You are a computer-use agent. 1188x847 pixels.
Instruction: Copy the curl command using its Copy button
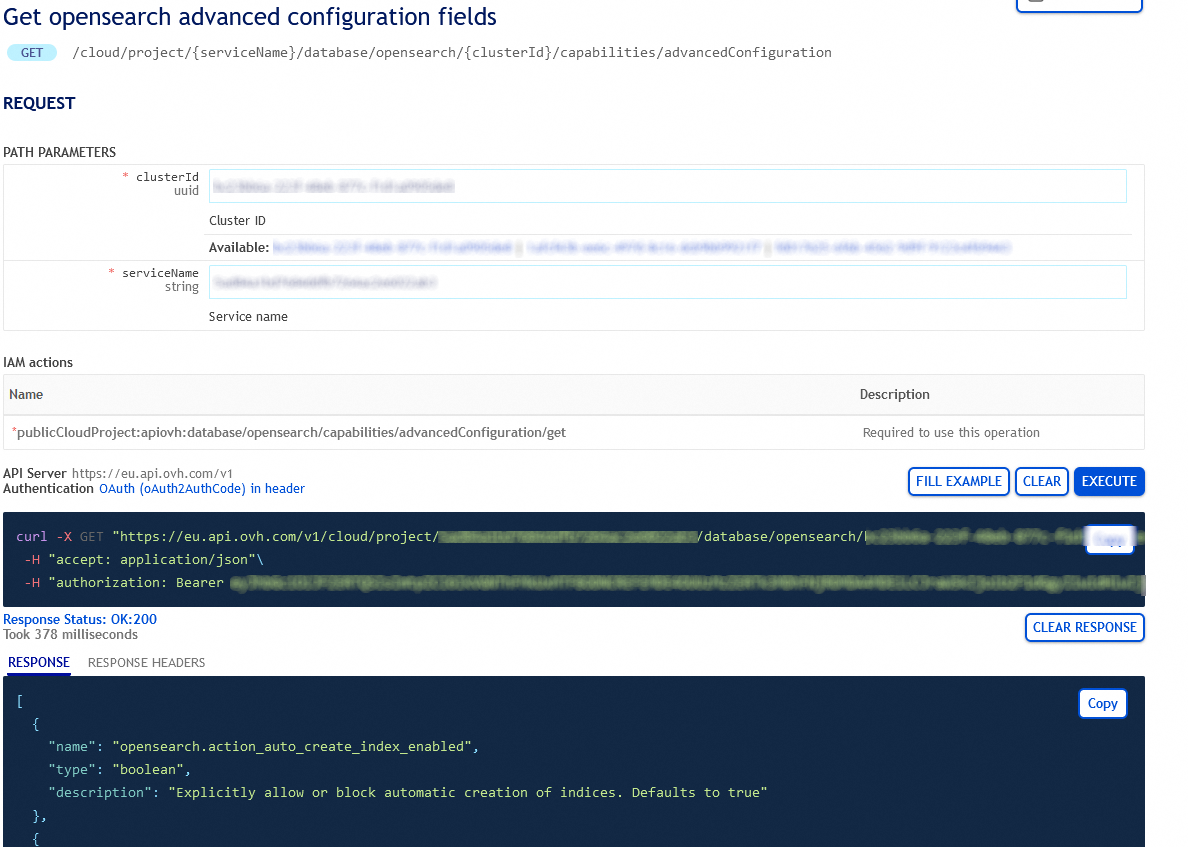click(x=1110, y=539)
